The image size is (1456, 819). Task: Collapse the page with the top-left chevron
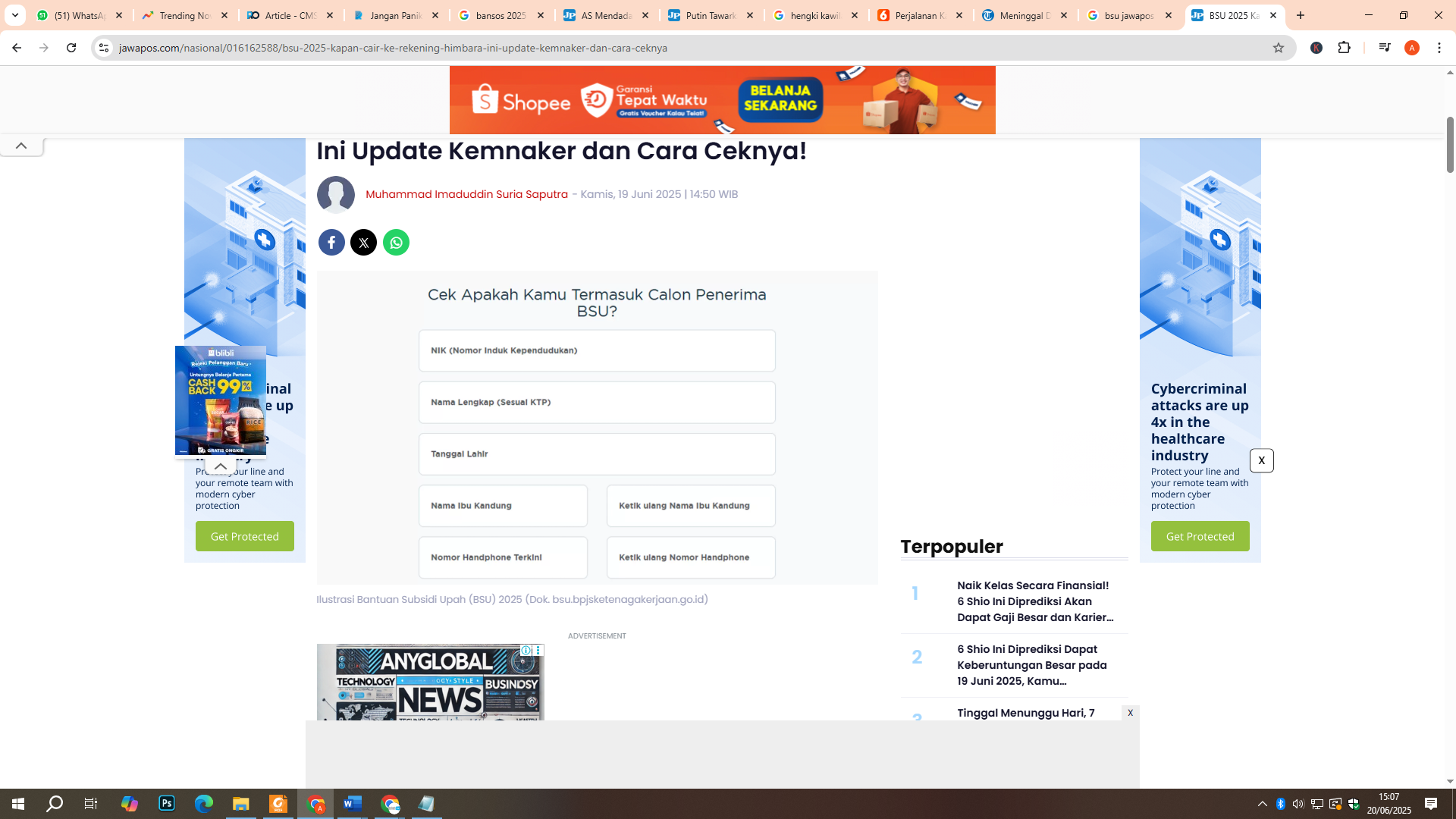[x=21, y=146]
